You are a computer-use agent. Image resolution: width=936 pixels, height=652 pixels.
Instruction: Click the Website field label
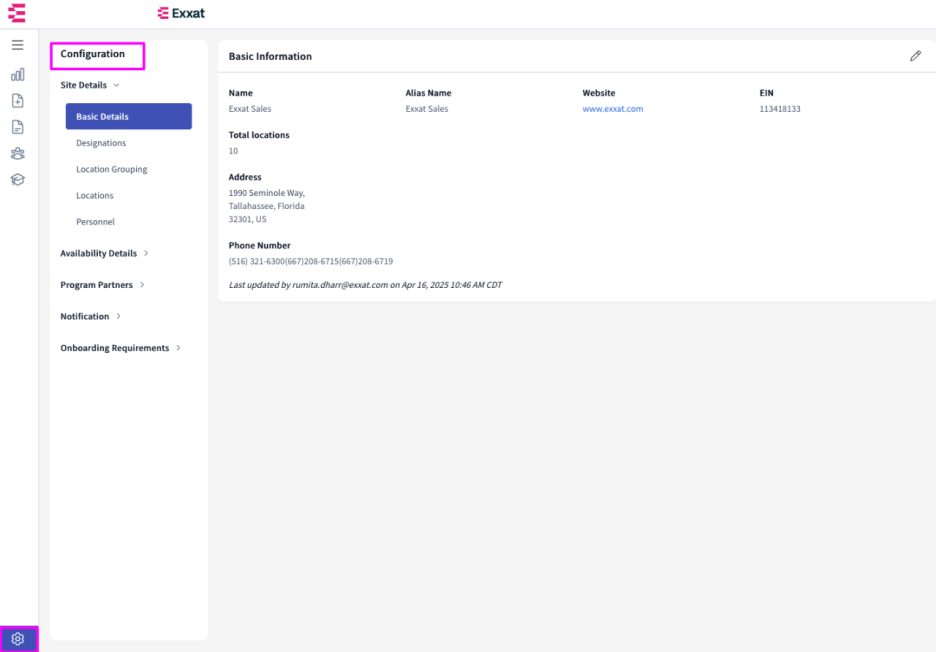coord(599,93)
